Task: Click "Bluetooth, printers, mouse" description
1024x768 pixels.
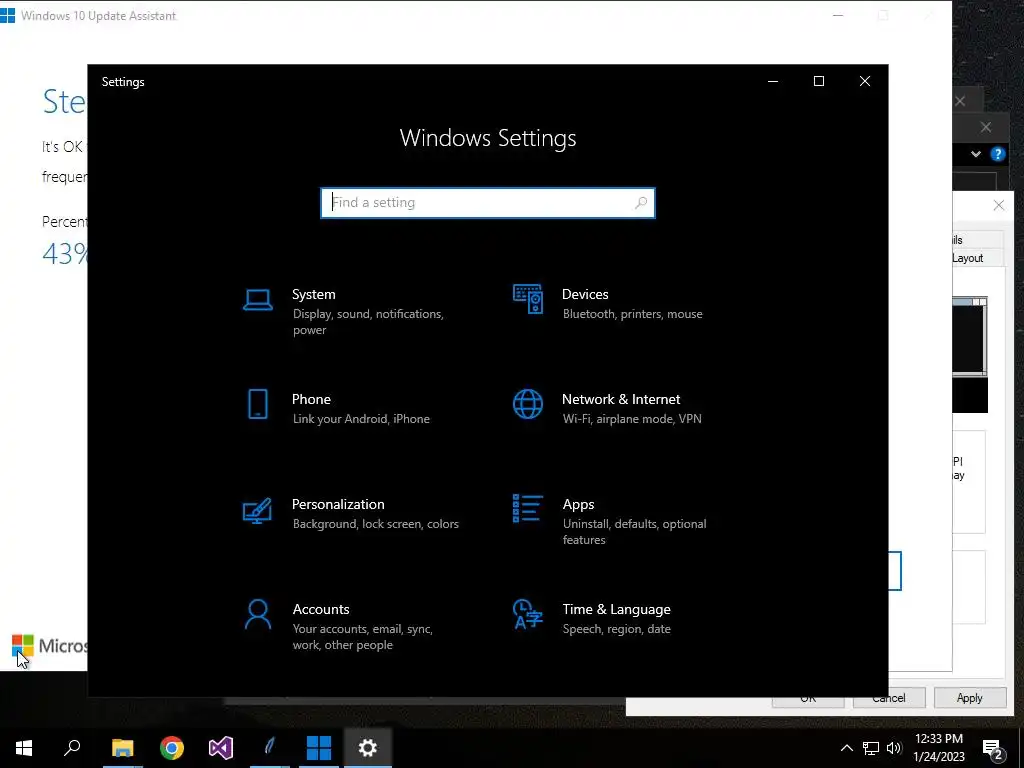Action: pos(633,314)
